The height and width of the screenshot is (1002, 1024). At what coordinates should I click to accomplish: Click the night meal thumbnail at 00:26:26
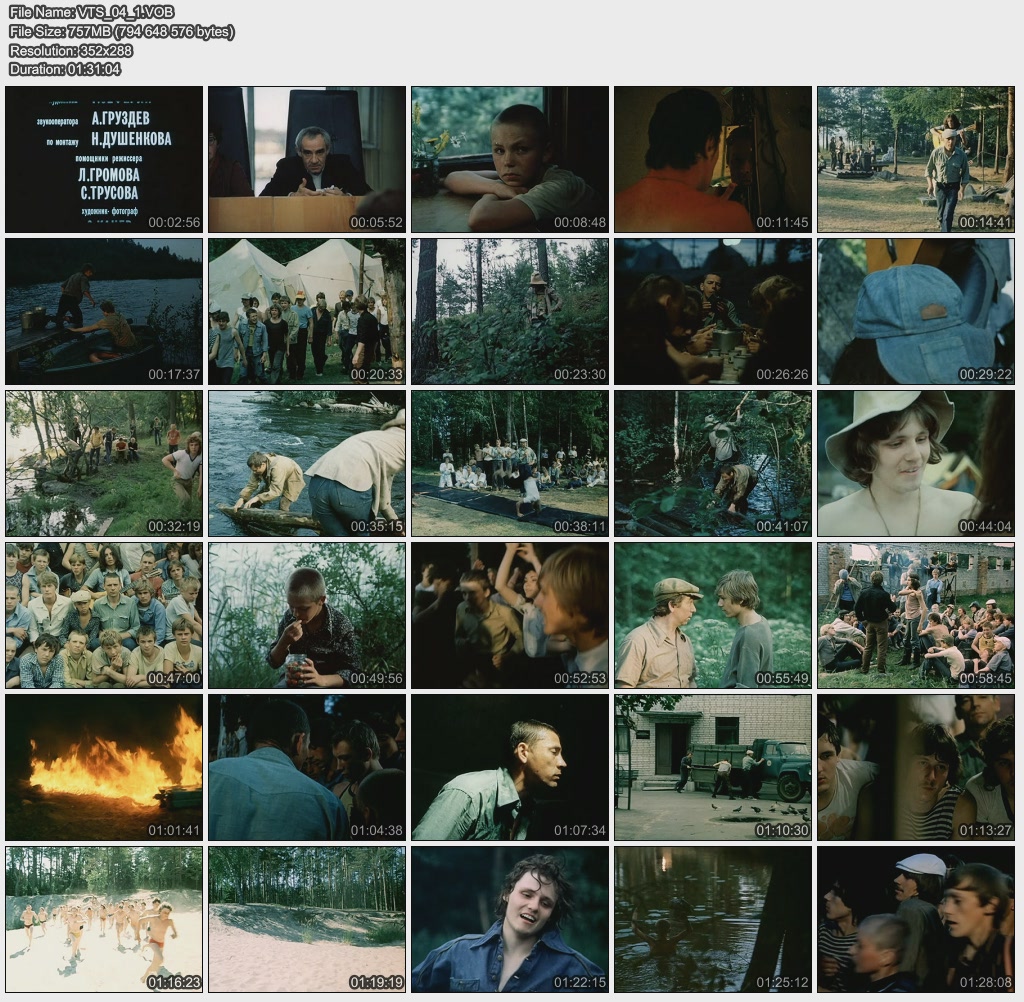point(713,312)
